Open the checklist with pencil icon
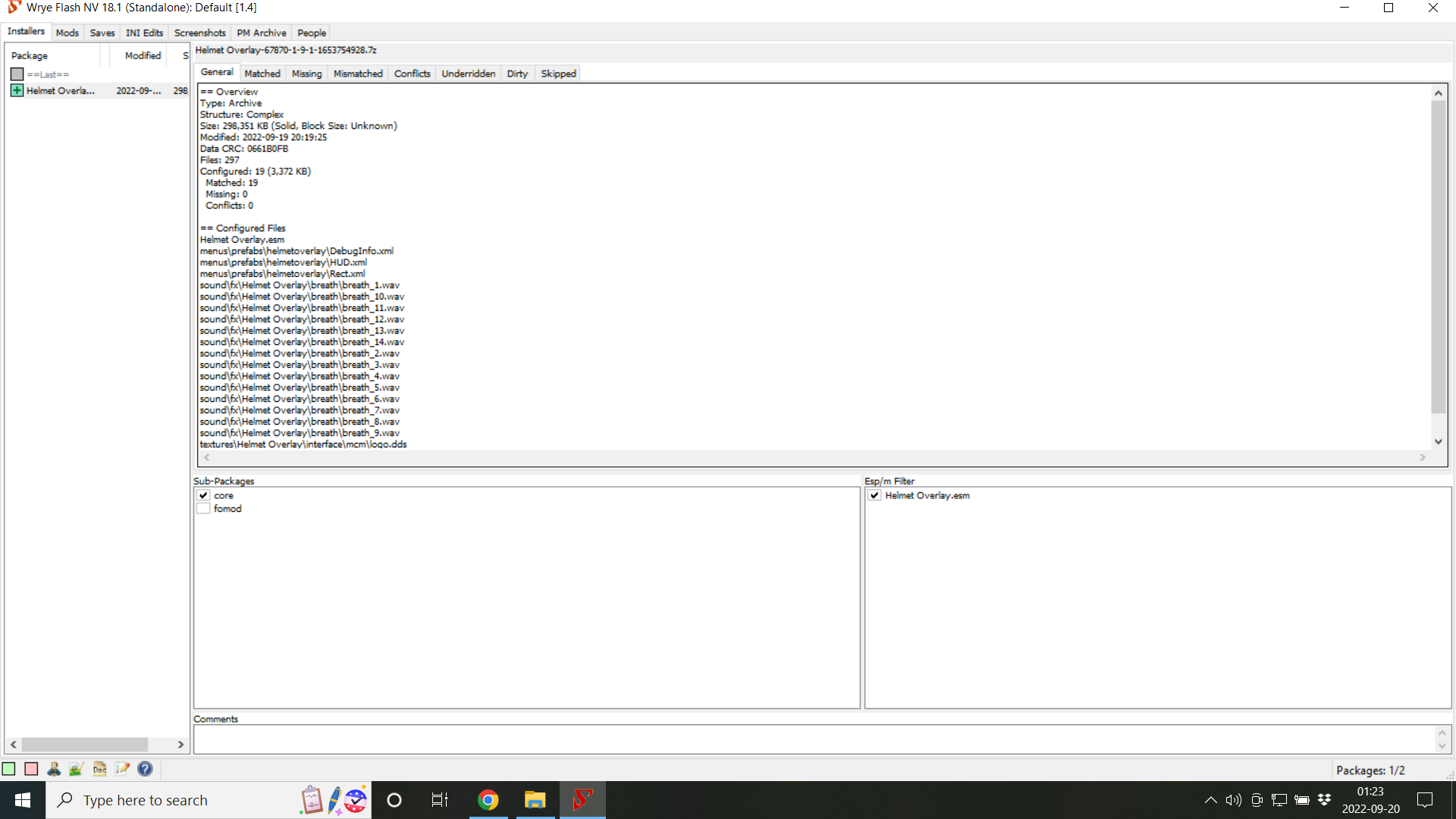The height and width of the screenshot is (819, 1456). coord(122,769)
